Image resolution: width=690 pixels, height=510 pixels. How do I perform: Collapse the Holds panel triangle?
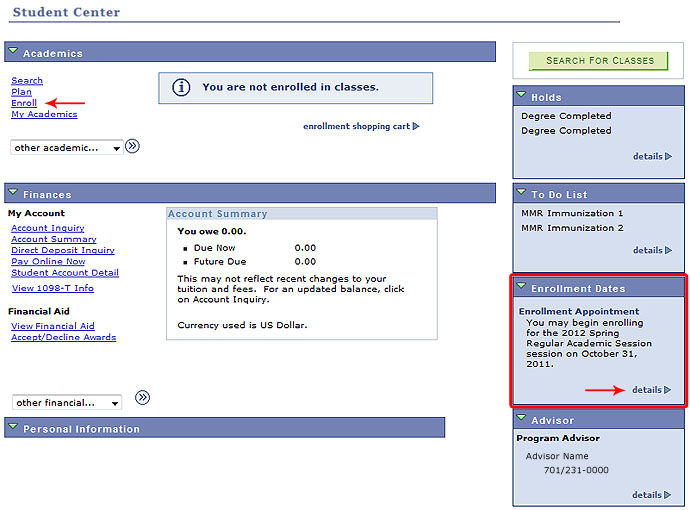(x=521, y=96)
